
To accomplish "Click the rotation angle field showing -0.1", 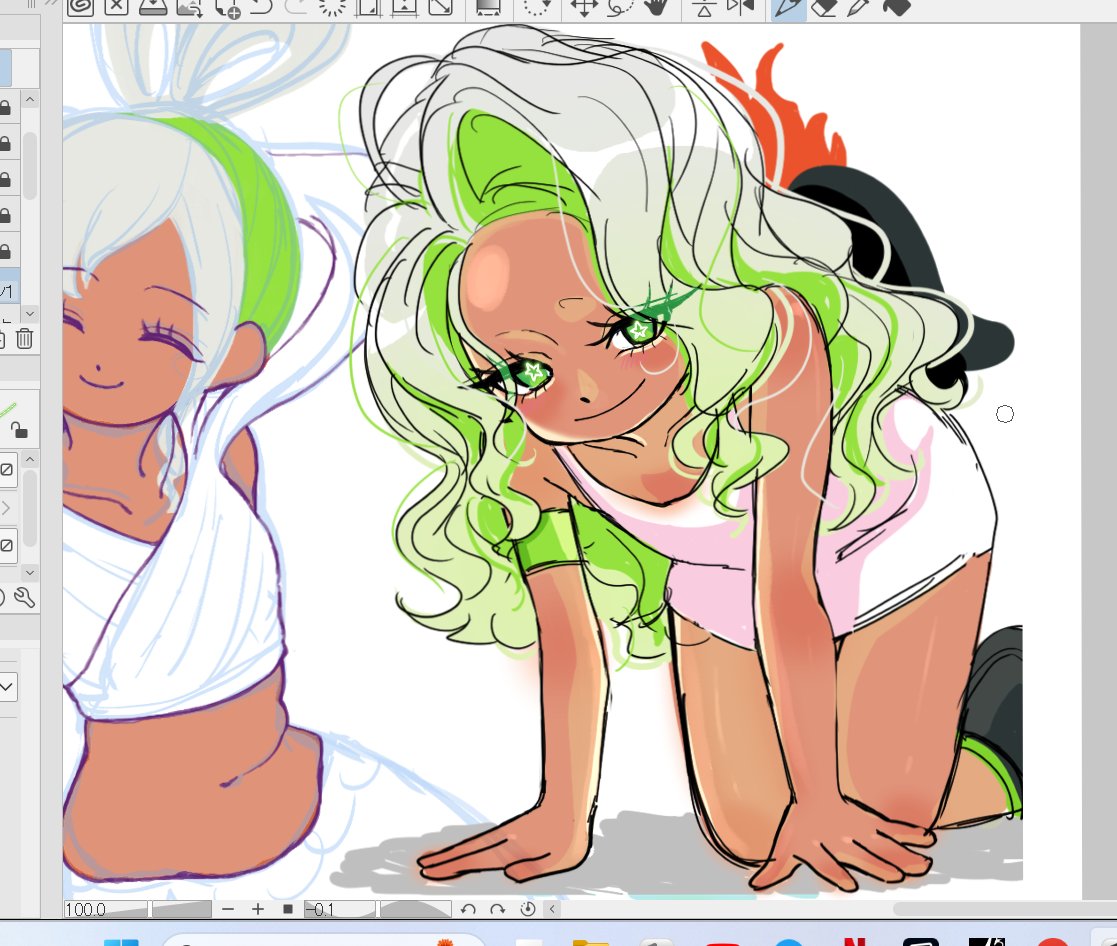I will [340, 909].
